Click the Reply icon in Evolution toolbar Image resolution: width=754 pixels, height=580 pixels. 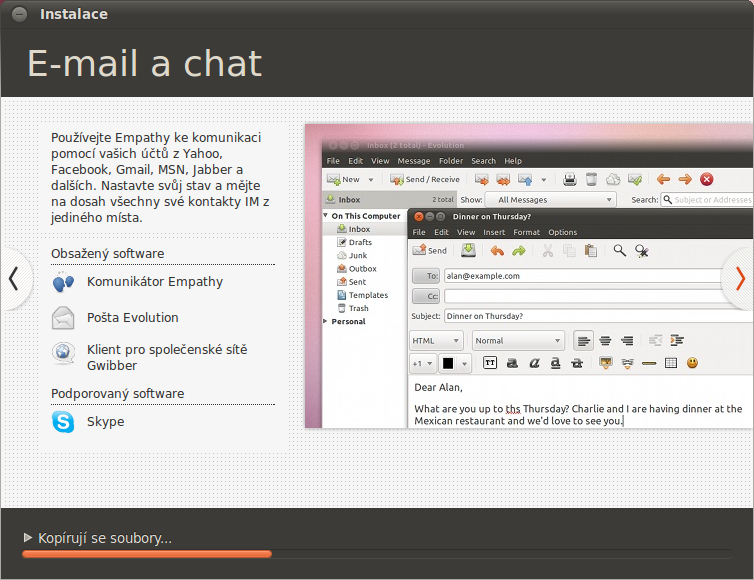pos(481,179)
